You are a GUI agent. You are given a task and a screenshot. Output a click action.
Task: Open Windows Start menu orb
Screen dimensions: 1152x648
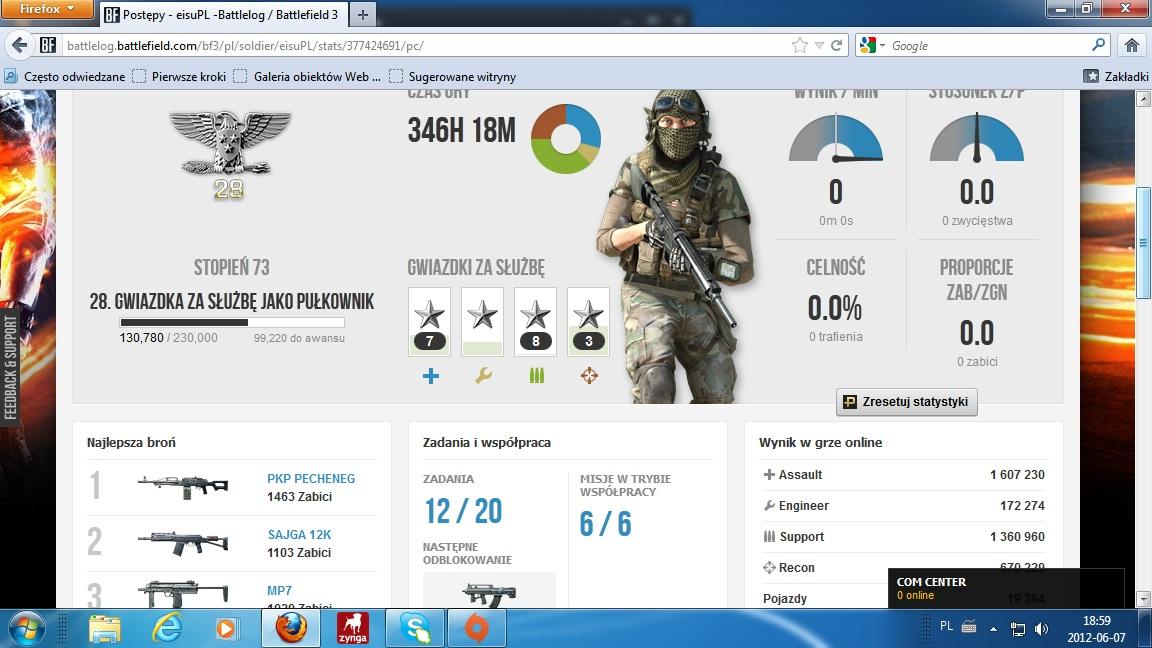(x=26, y=629)
